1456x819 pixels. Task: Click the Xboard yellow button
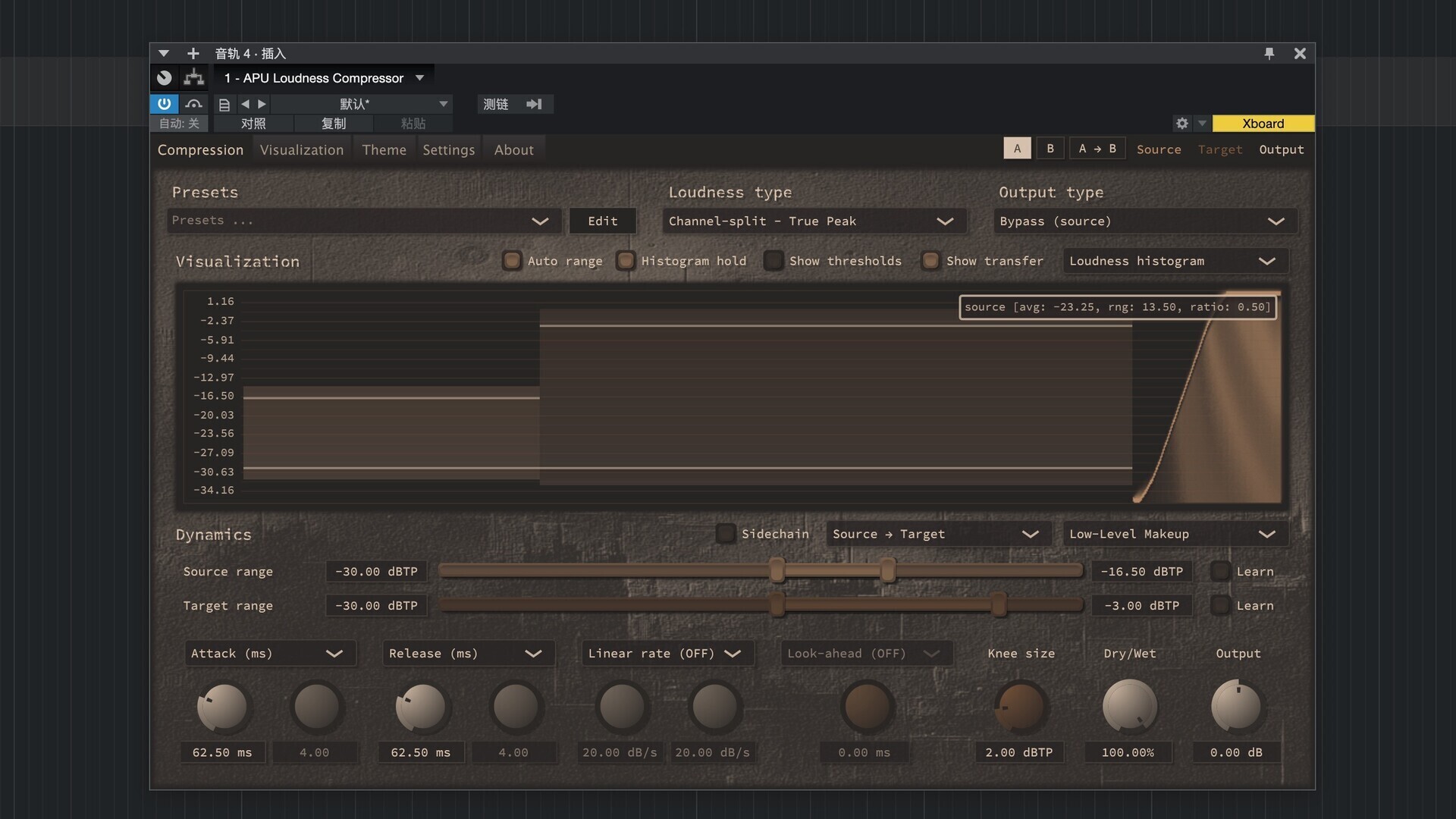1263,123
